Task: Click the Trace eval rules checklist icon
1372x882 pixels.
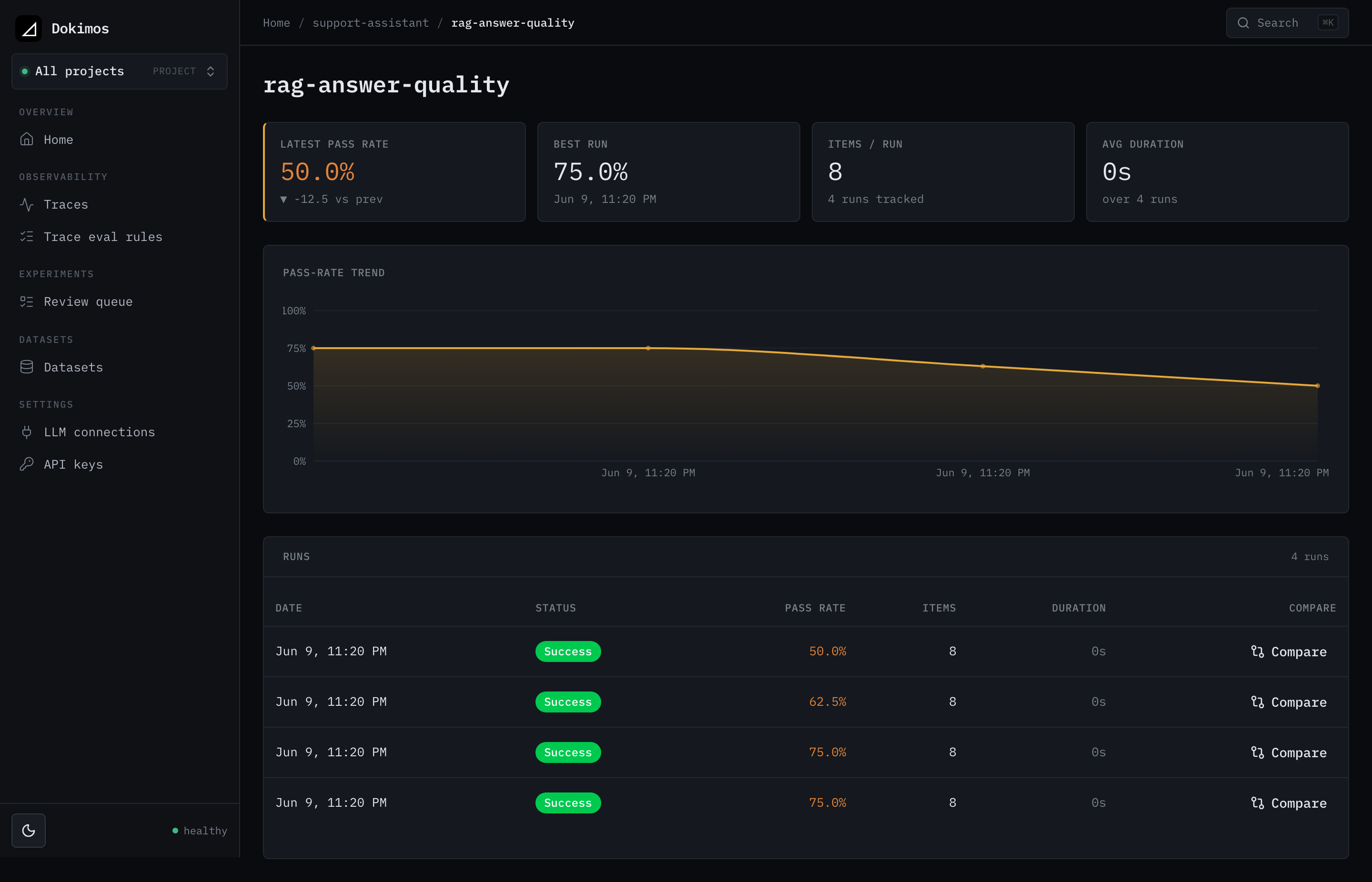Action: click(x=26, y=237)
